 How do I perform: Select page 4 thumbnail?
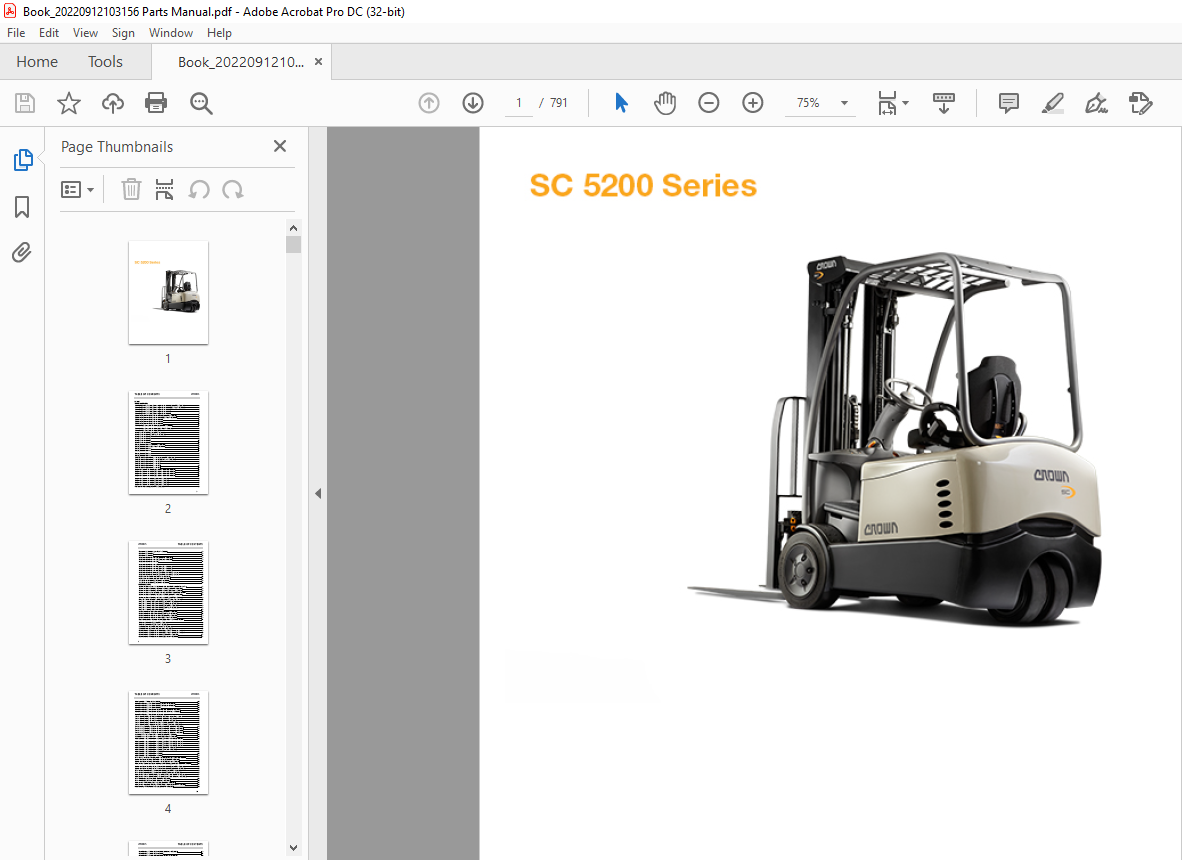pos(168,742)
